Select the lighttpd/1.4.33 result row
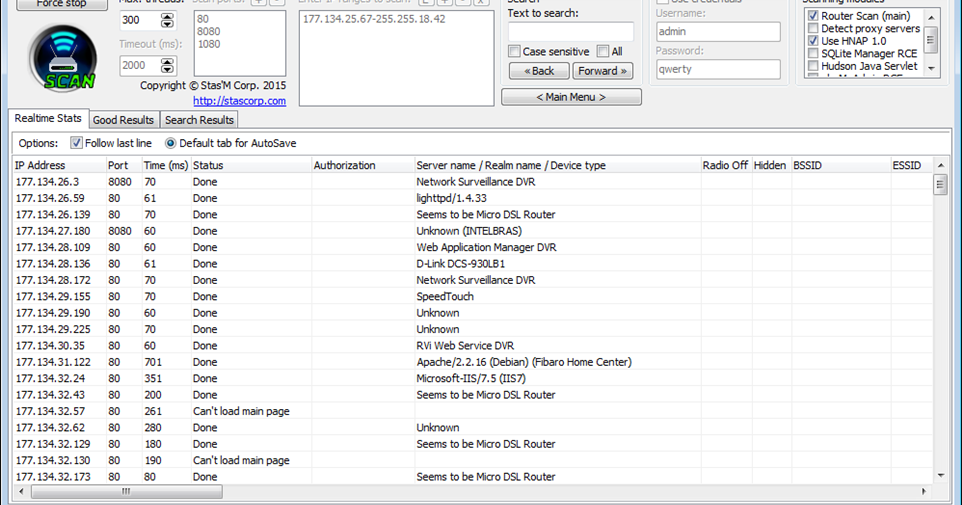This screenshot has height=505, width=962. [472, 198]
